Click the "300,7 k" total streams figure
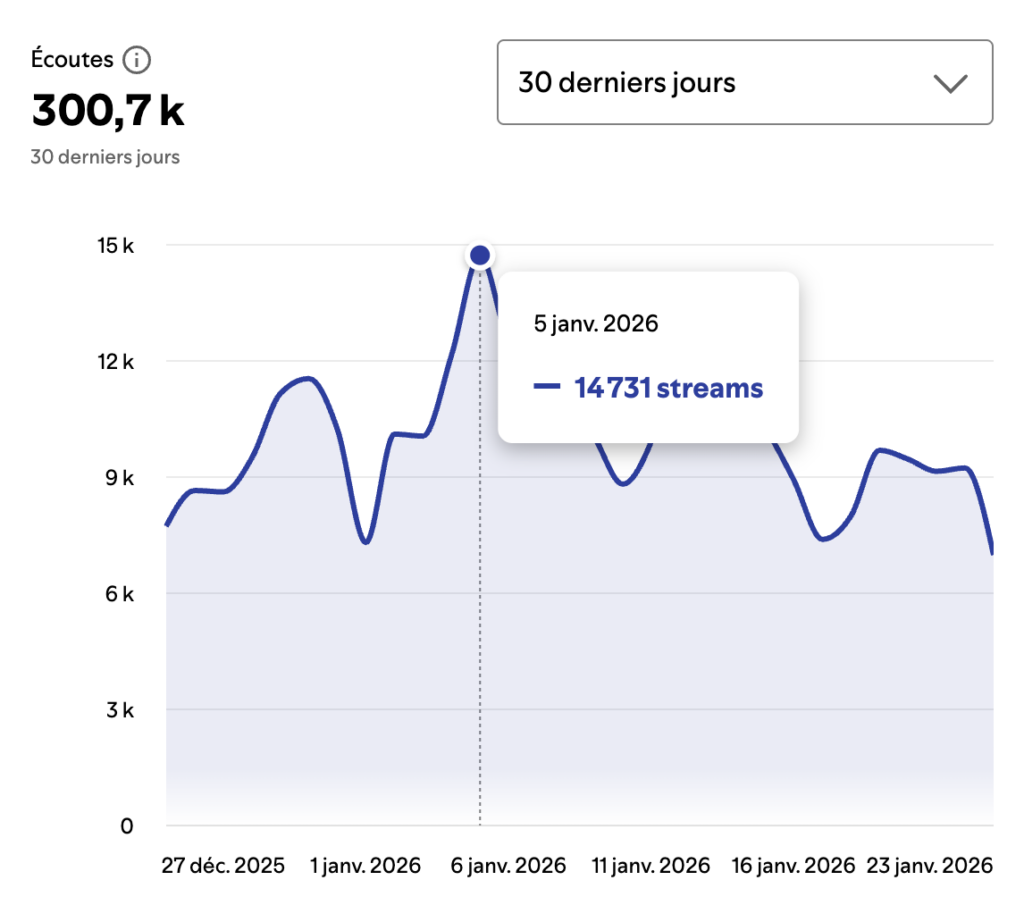1024x922 pixels. click(108, 110)
